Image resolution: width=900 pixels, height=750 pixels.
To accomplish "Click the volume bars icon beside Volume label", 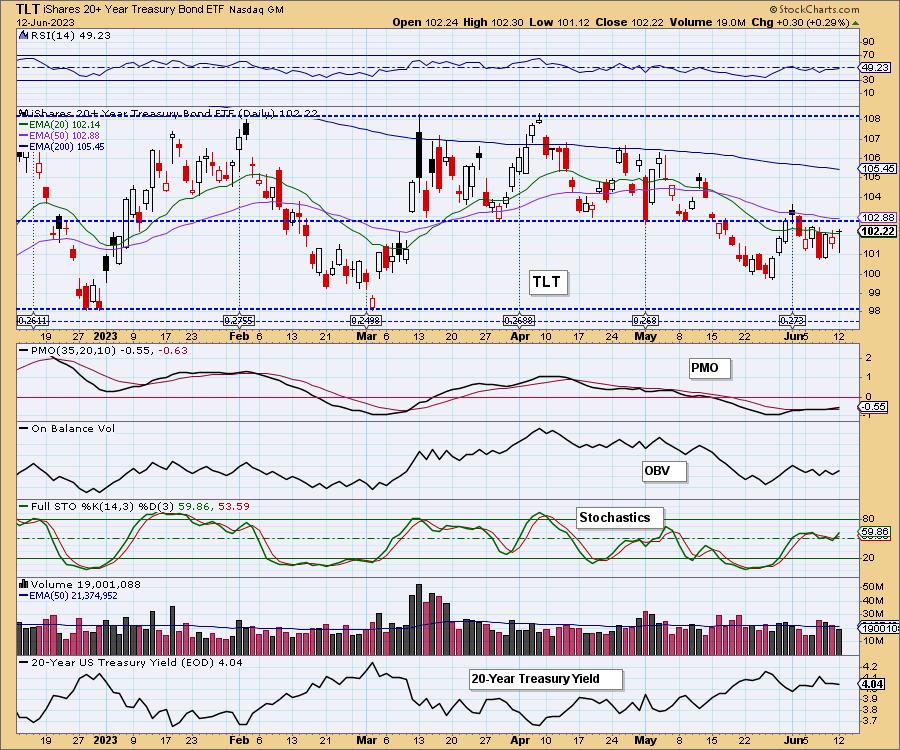I will 24,584.
